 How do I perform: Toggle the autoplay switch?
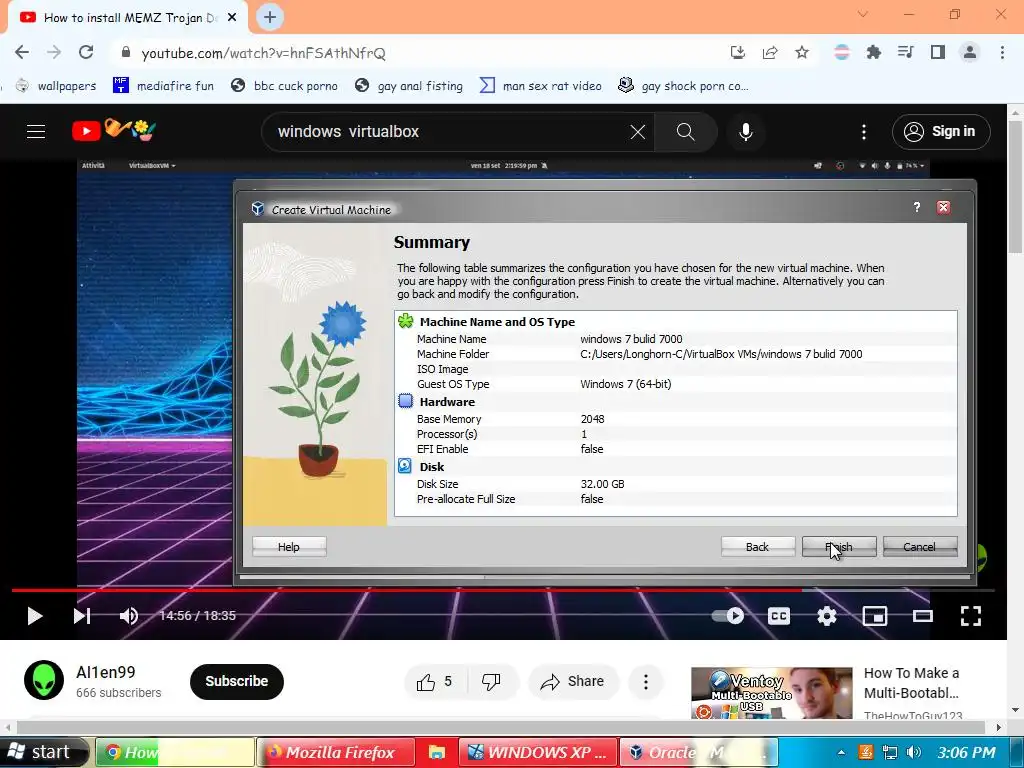pos(728,616)
